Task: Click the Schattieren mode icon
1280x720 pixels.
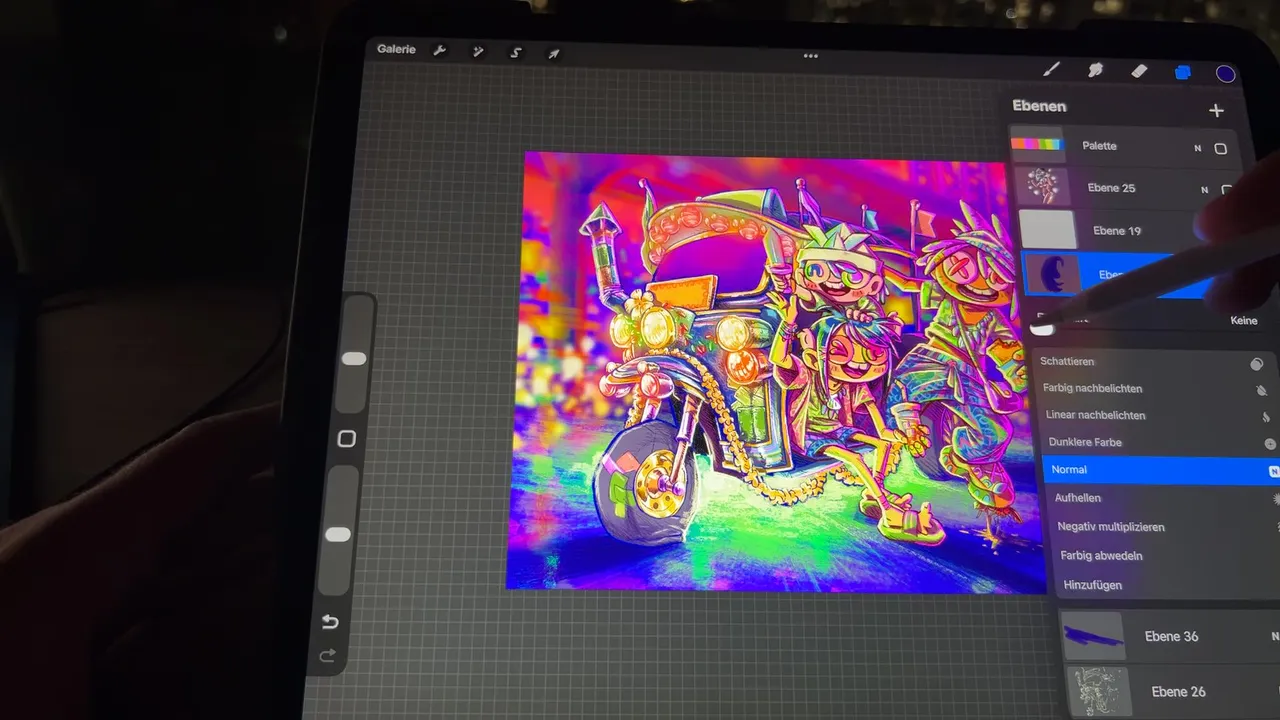Action: [1257, 364]
